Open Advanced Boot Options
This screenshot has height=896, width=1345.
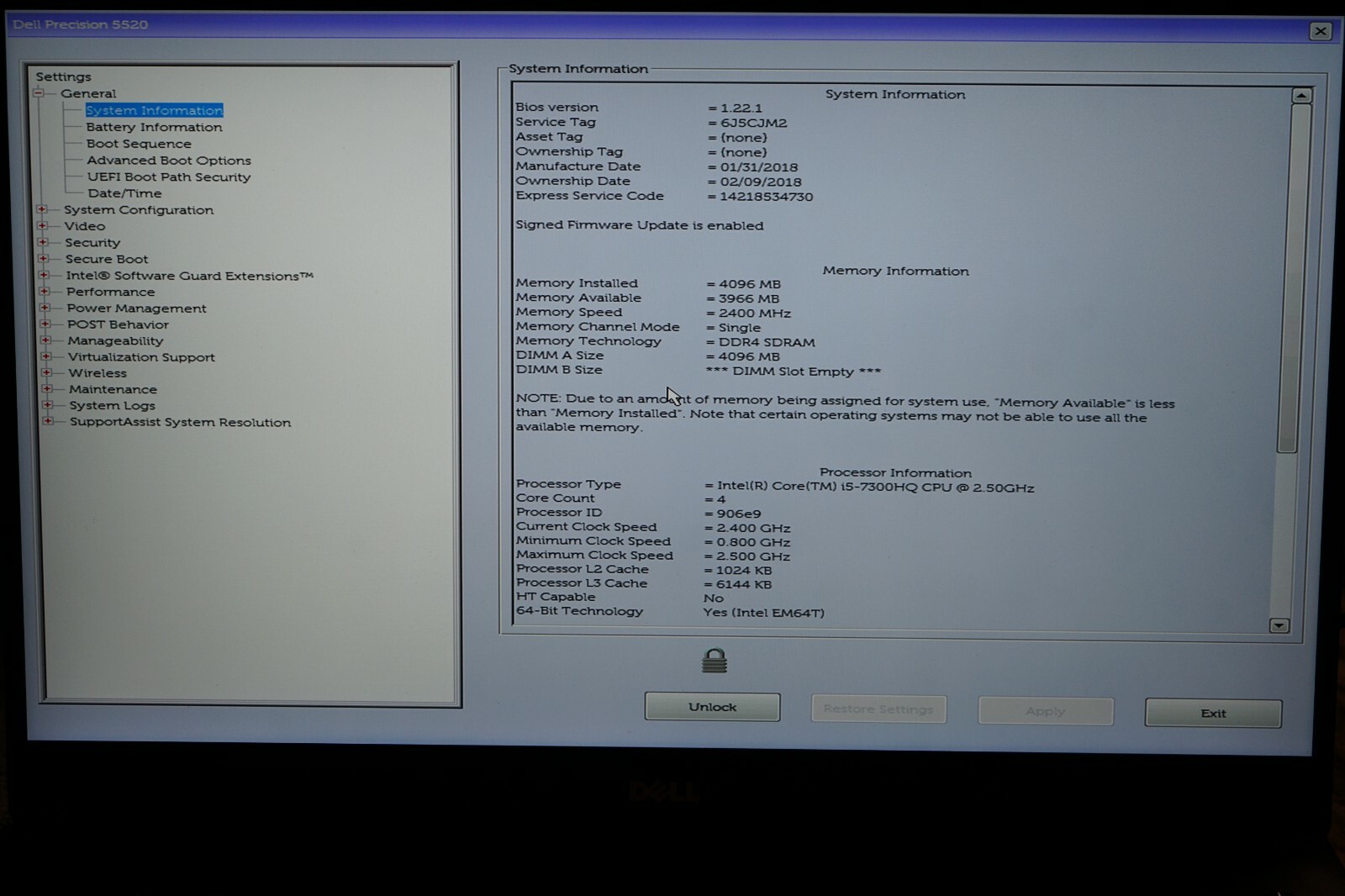coord(169,161)
